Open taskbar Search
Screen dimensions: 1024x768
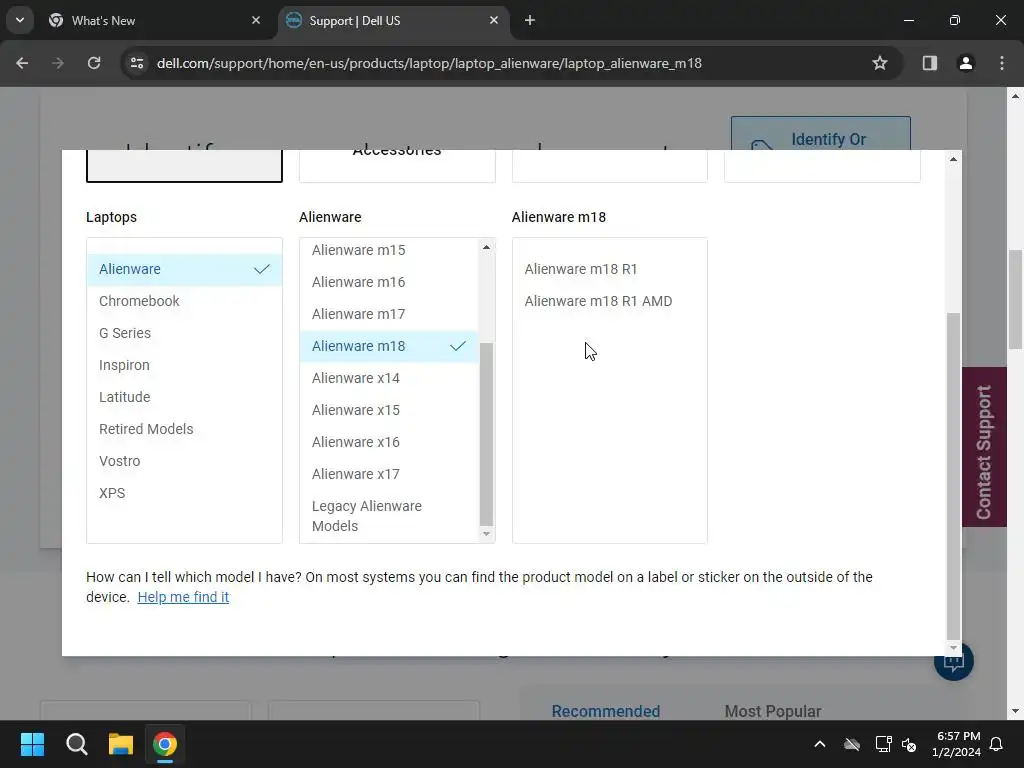pos(76,744)
